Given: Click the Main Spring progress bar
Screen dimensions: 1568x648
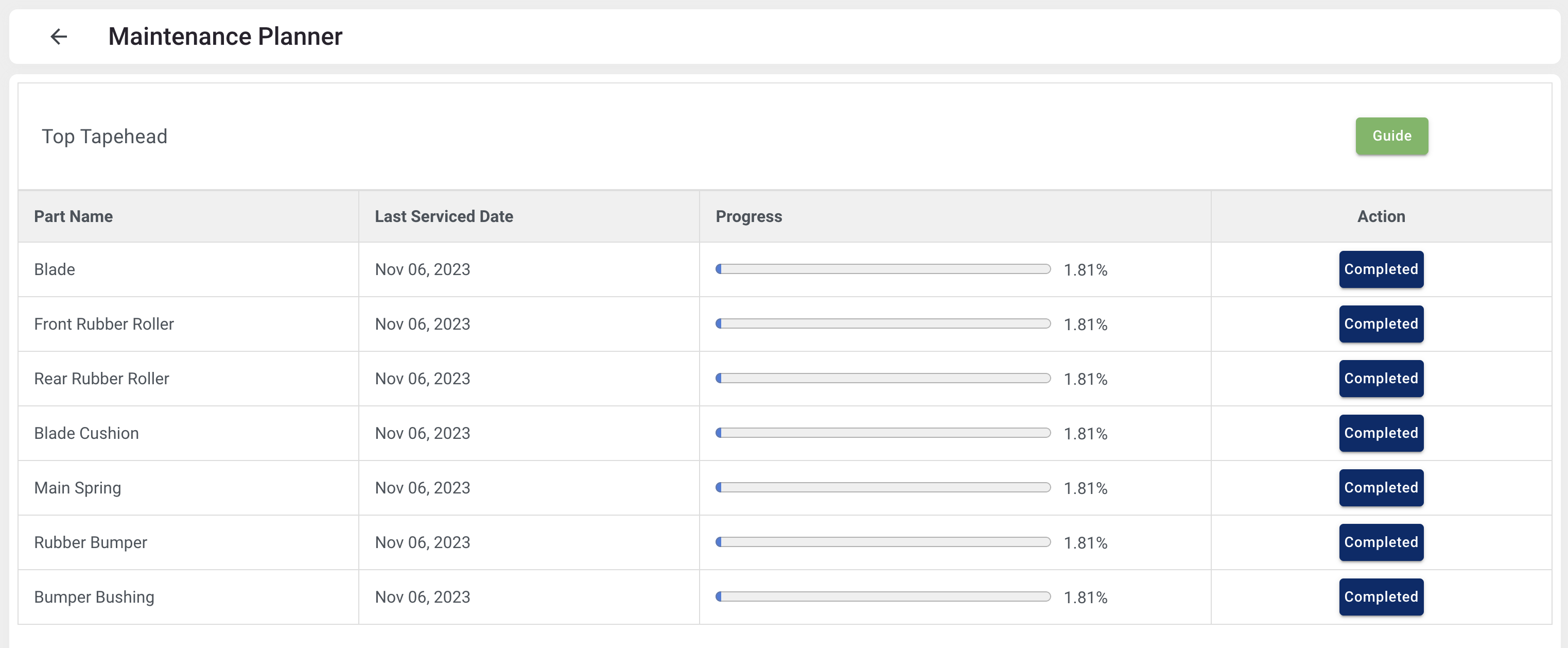Looking at the screenshot, I should click(883, 488).
